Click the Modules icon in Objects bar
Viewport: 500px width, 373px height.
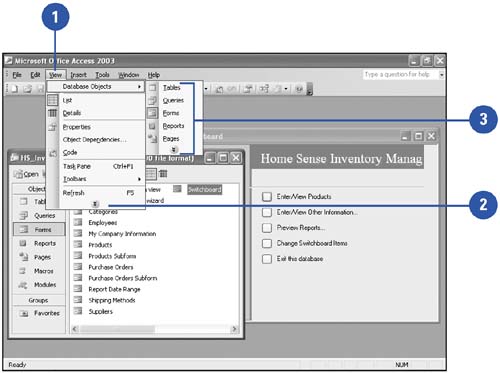coord(23,285)
